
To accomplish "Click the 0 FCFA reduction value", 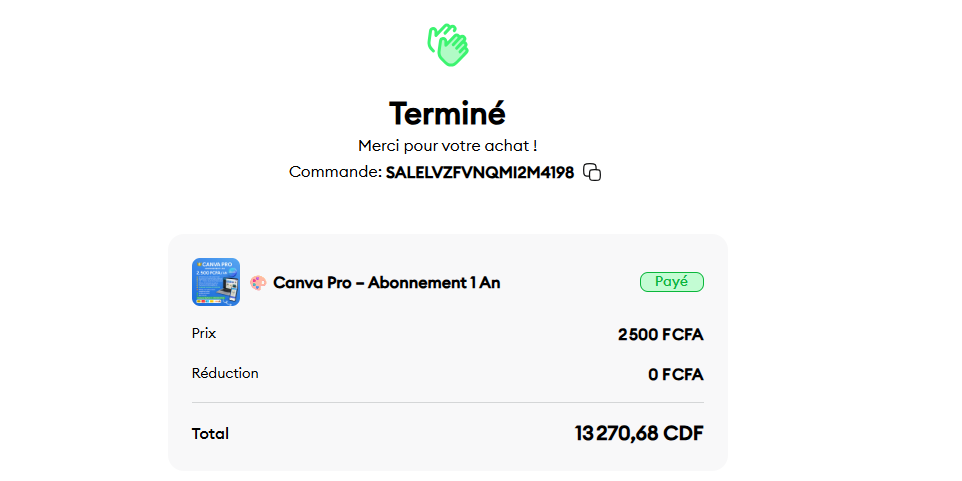I will 676,374.
